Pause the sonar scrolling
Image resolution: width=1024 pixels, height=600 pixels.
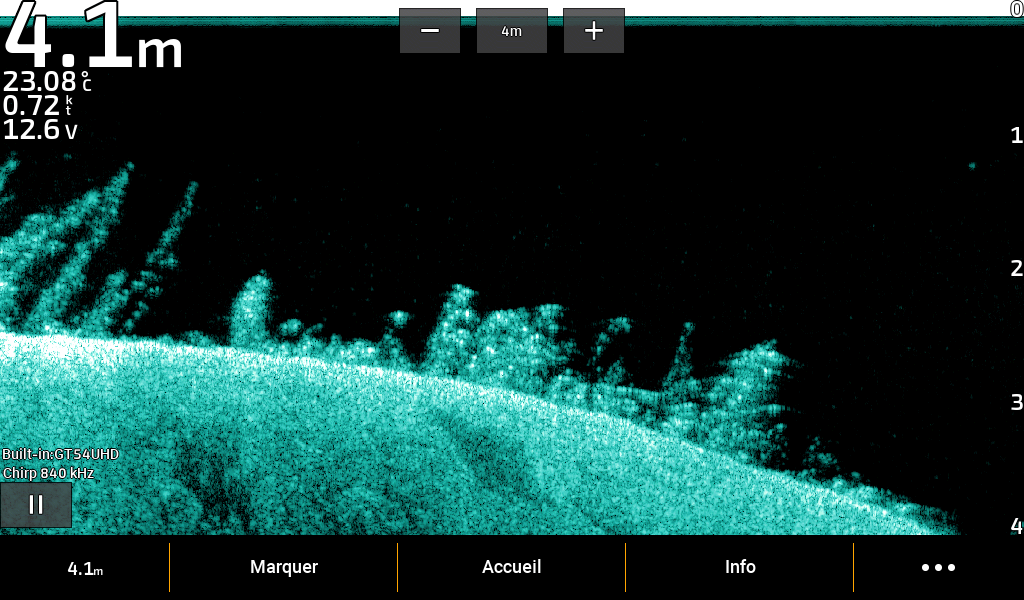(x=36, y=505)
